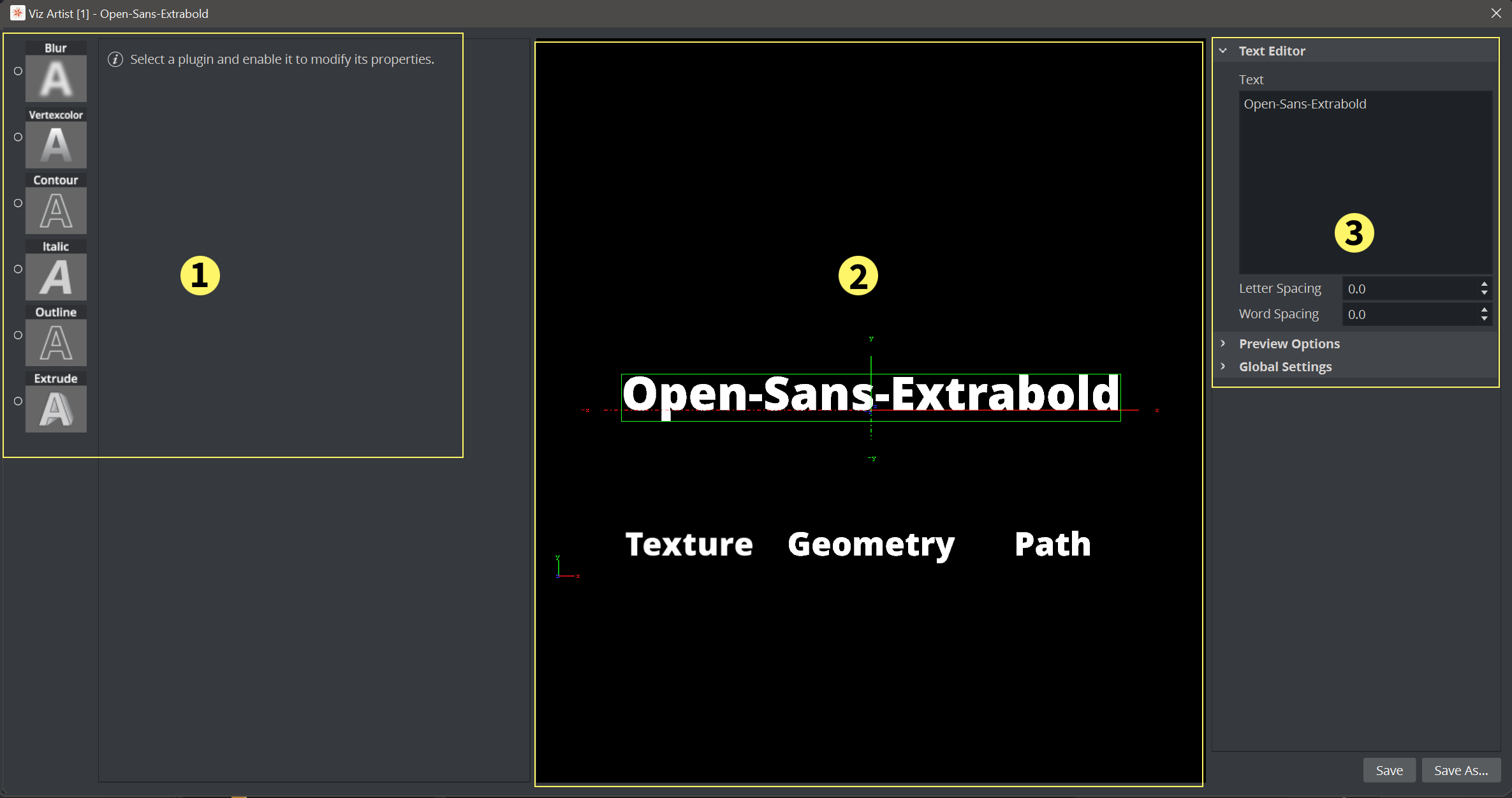Select the Blur plugin icon
The image size is (1512, 798).
click(57, 77)
